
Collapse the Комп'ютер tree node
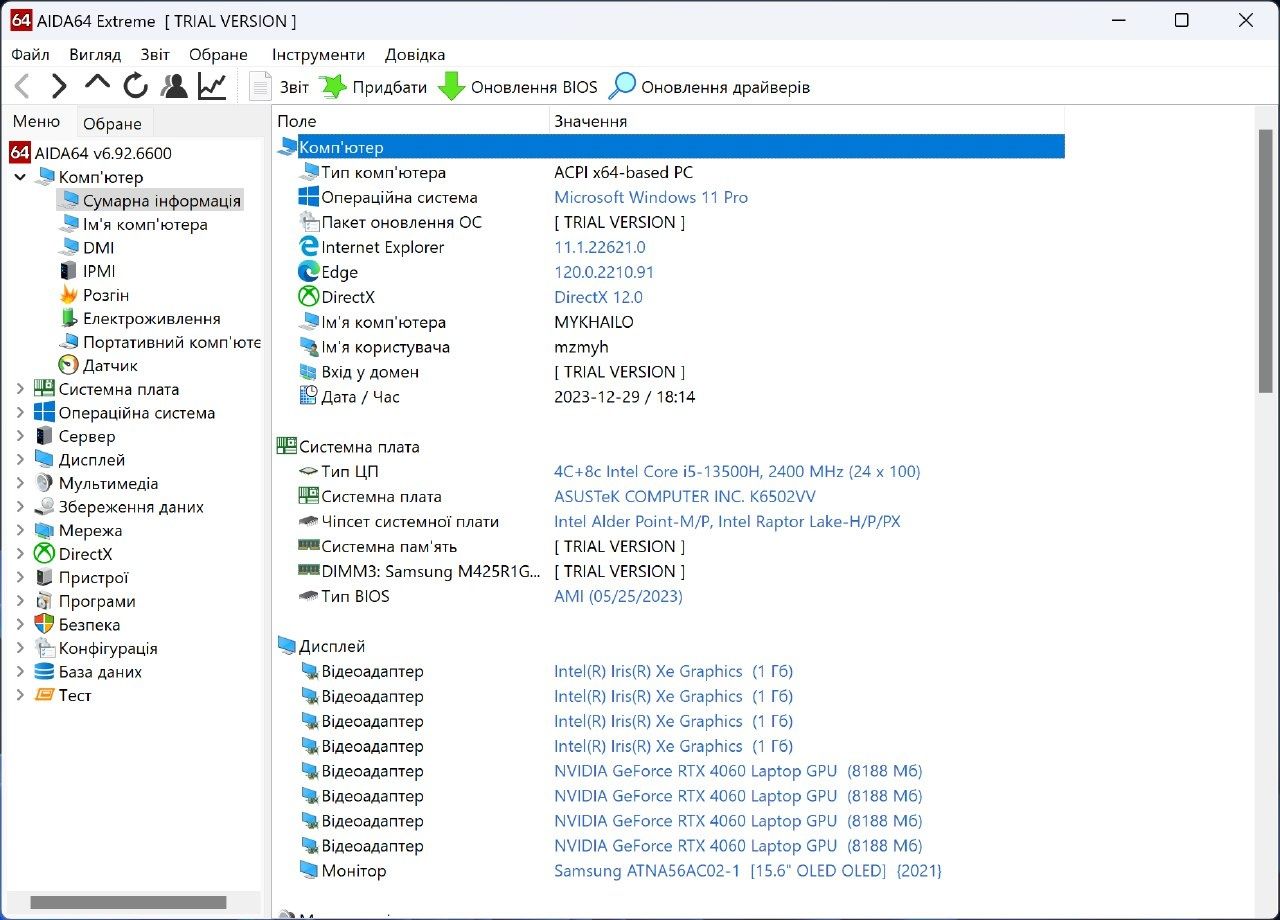click(x=20, y=177)
